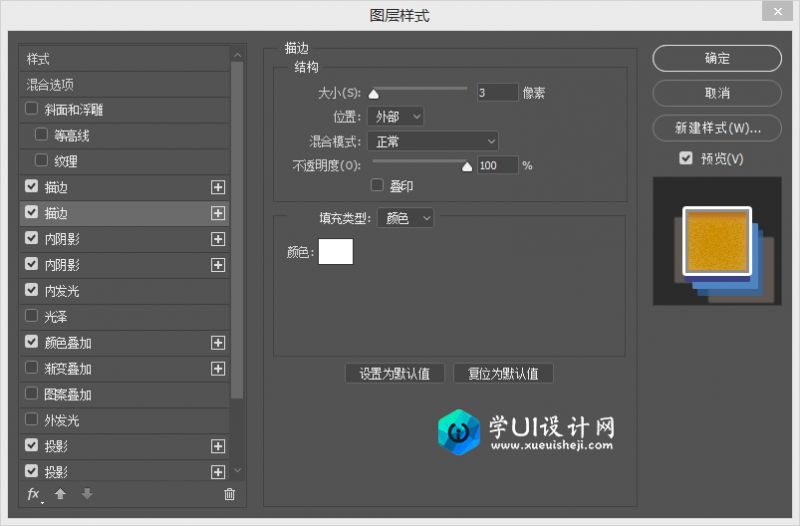Viewport: 800px width, 526px height.
Task: Enable the 渐变叠加 checkbox
Action: (x=32, y=367)
